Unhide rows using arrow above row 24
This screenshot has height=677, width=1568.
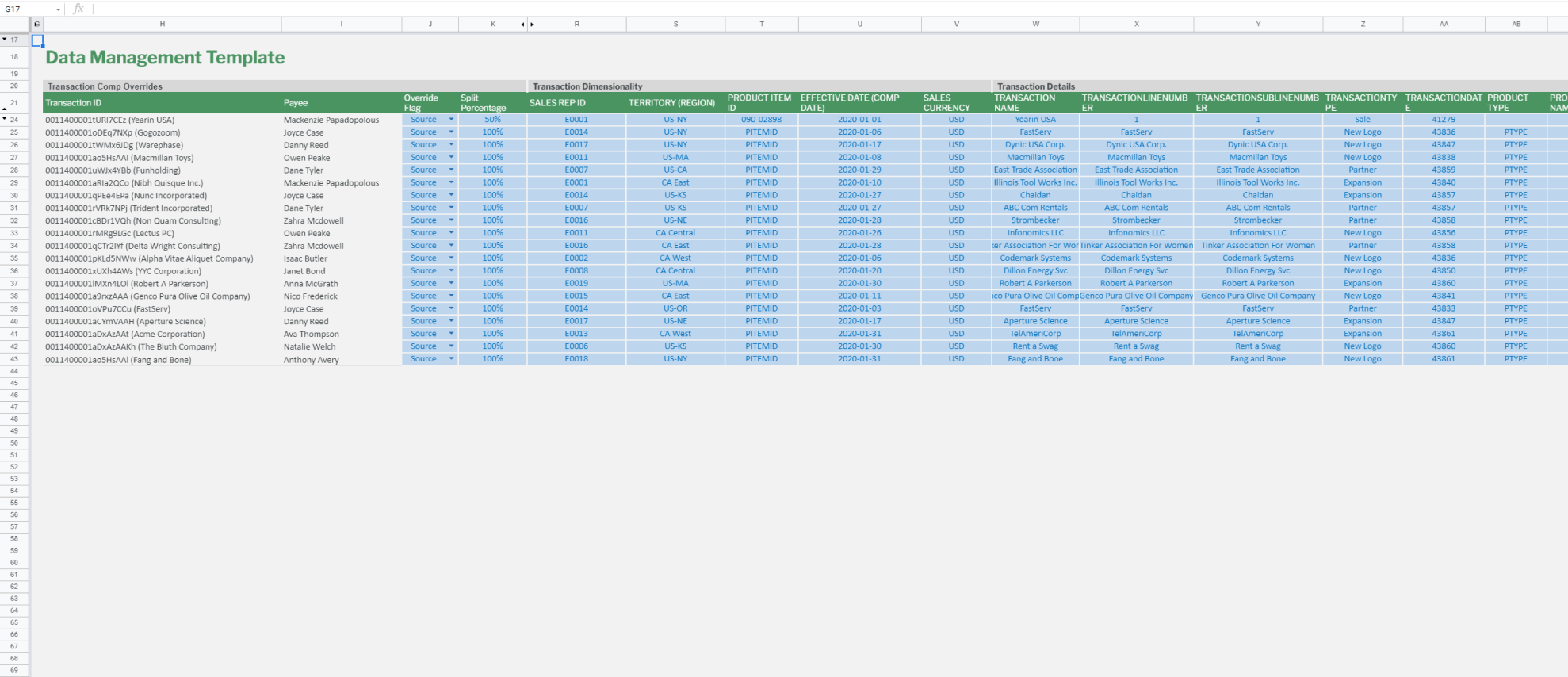click(4, 119)
